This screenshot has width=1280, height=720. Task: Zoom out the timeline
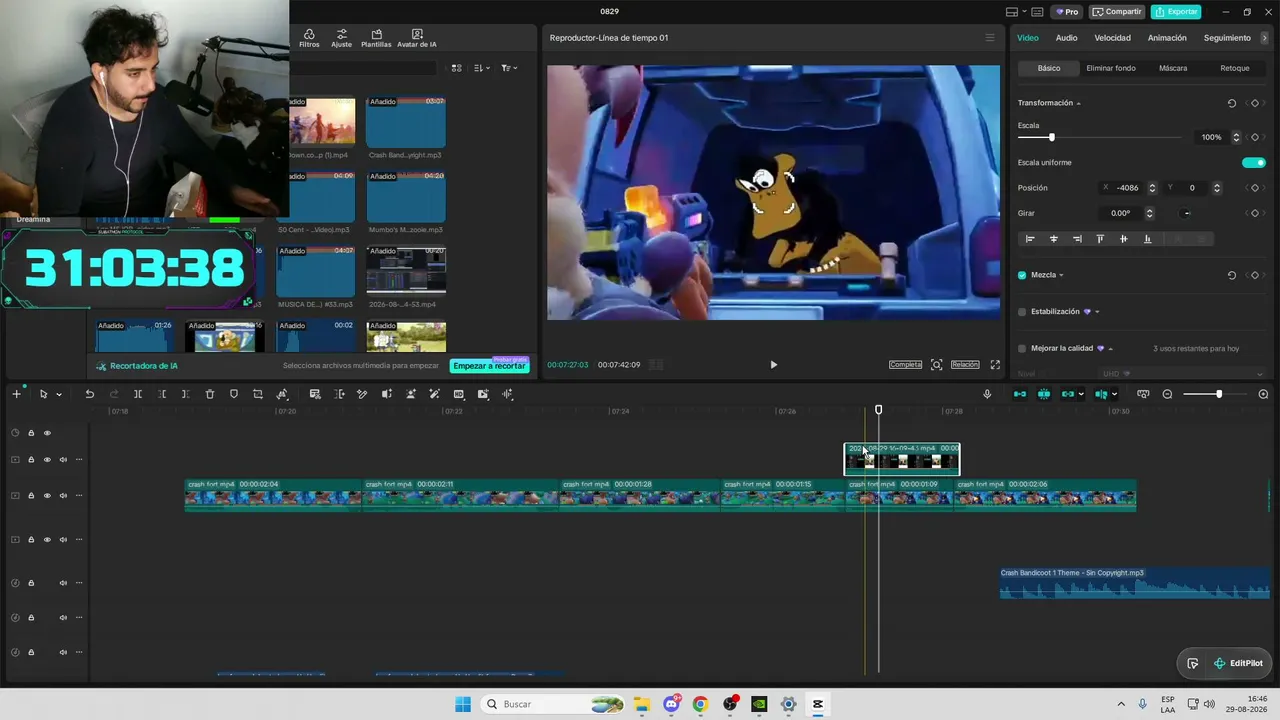(1167, 394)
